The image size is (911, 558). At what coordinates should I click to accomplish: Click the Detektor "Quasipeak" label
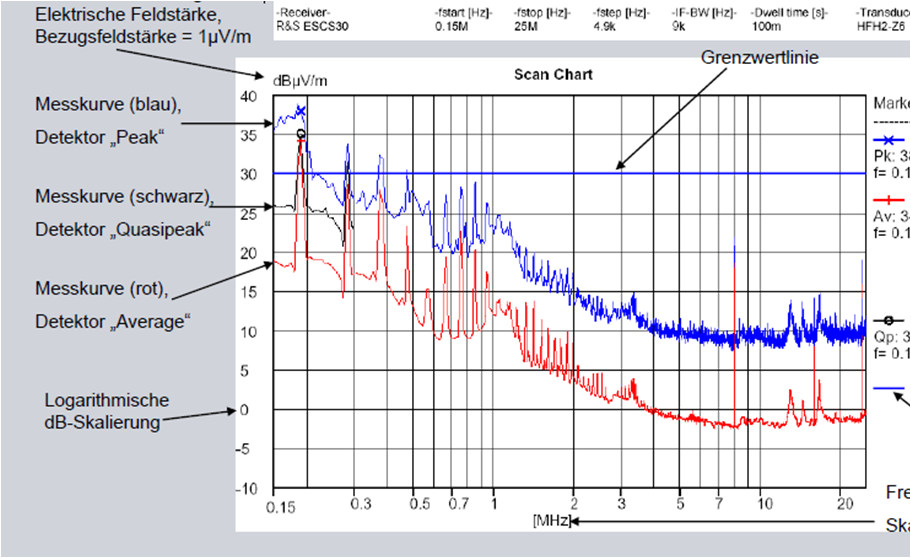click(123, 229)
